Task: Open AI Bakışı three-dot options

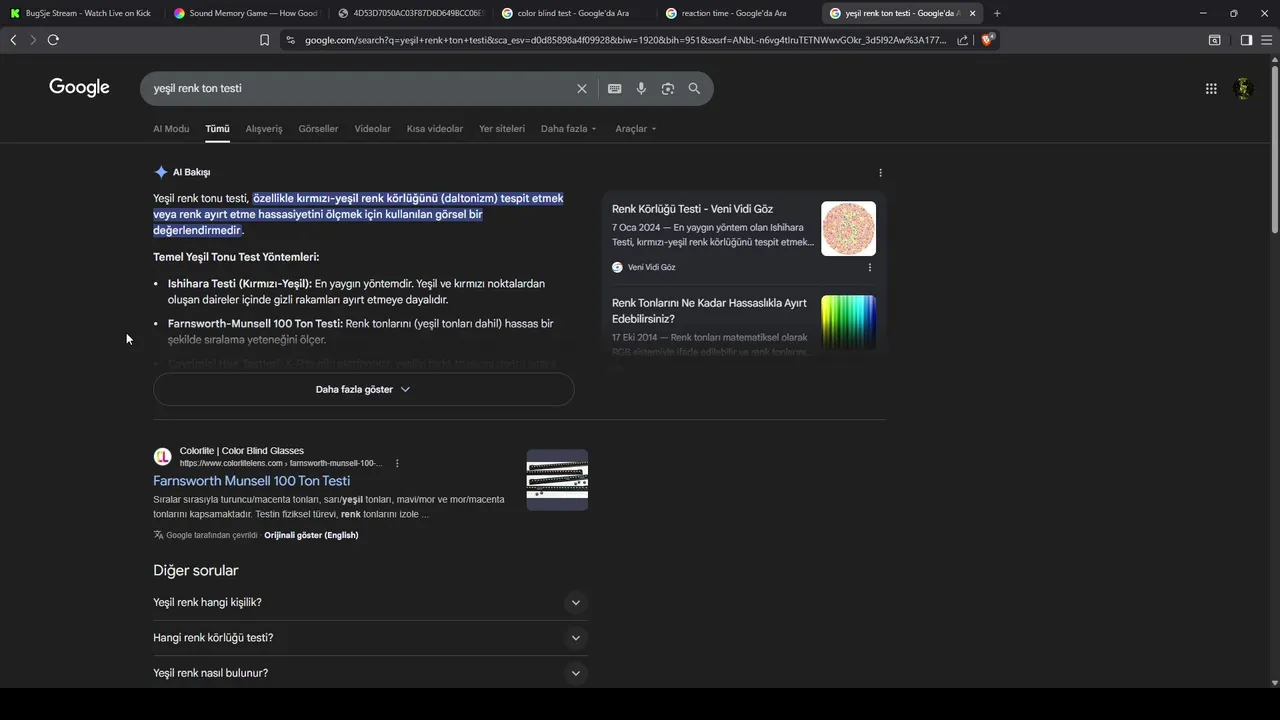Action: pyautogui.click(x=880, y=172)
